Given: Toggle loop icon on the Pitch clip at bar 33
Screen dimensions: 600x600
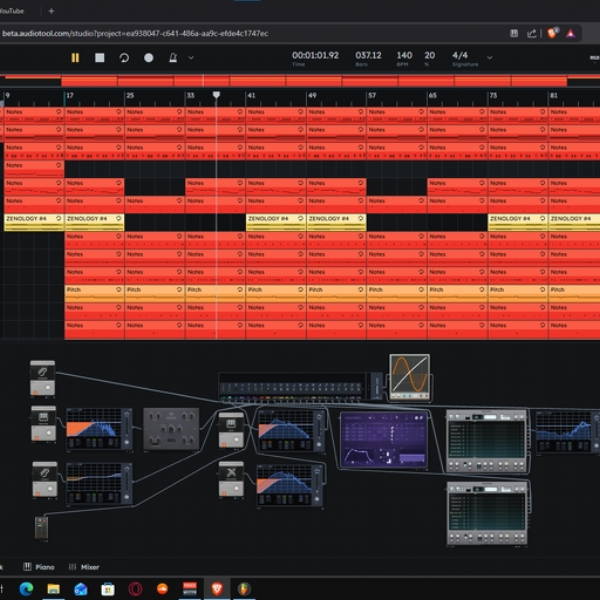Looking at the screenshot, I should coord(240,290).
